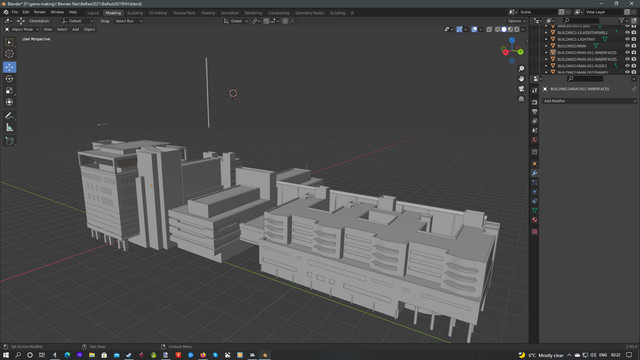Switch to rendered viewport shading
Image resolution: width=640 pixels, height=360 pixels.
(517, 29)
